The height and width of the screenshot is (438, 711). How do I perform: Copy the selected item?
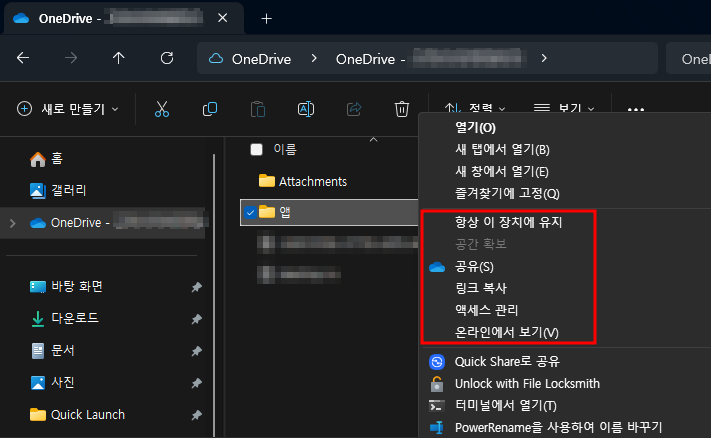click(x=210, y=109)
